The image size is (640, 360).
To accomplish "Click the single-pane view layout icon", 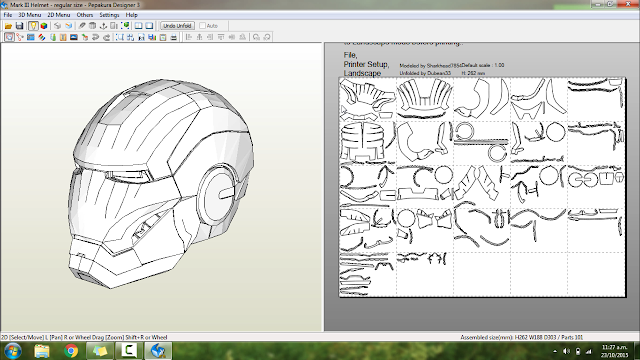I will tap(149, 26).
